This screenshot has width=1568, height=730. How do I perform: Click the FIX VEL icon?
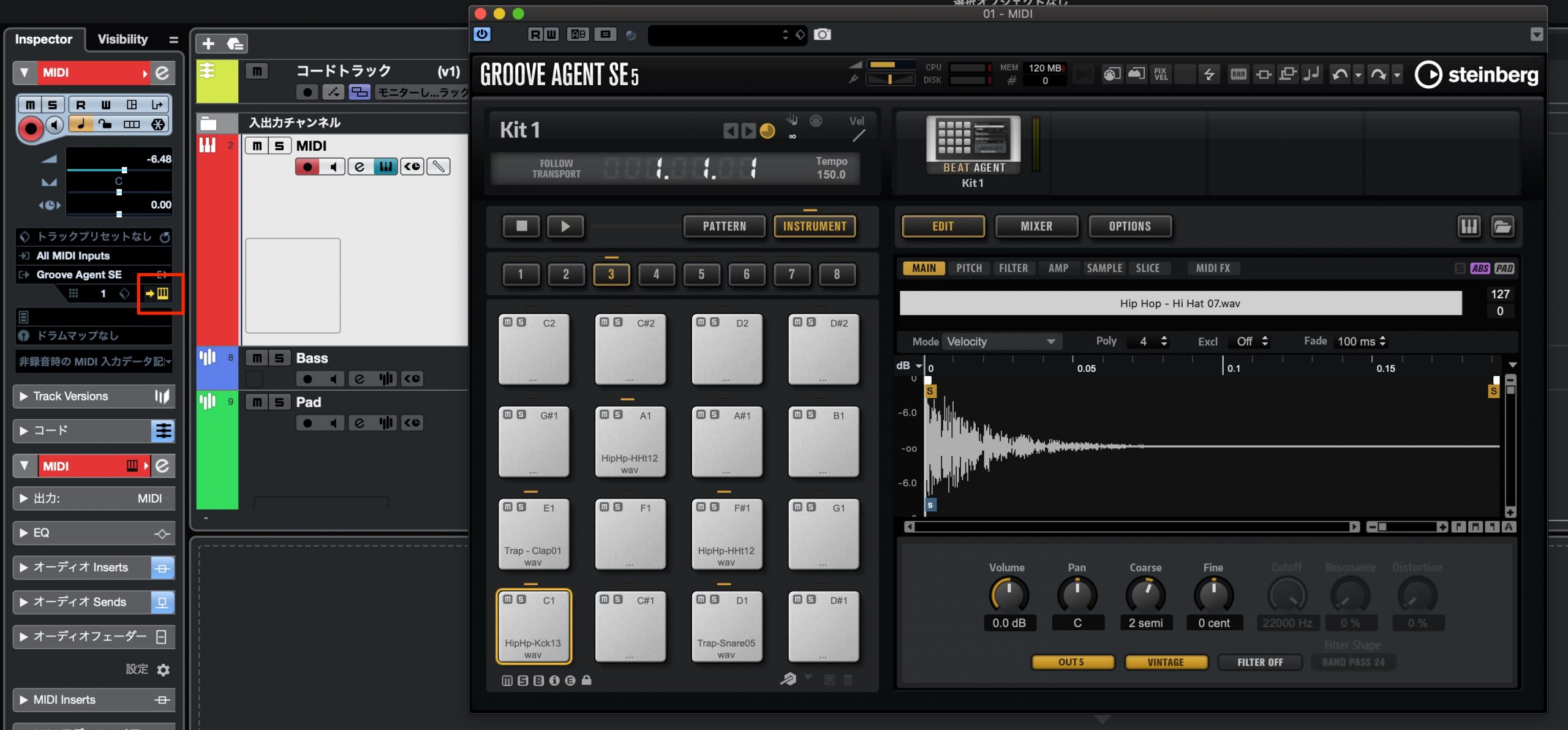point(1160,75)
